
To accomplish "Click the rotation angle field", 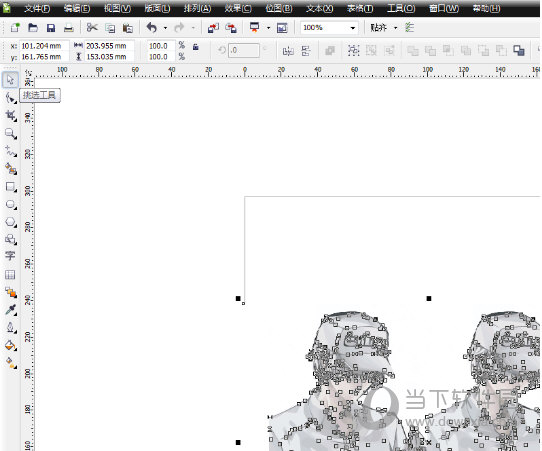I will coord(243,50).
